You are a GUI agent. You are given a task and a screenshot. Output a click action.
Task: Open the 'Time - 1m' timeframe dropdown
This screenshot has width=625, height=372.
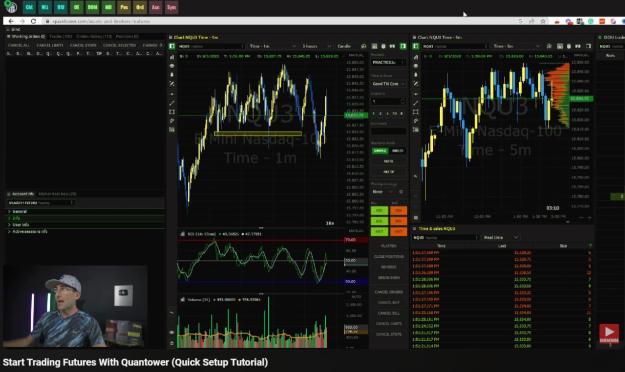pyautogui.click(x=272, y=46)
